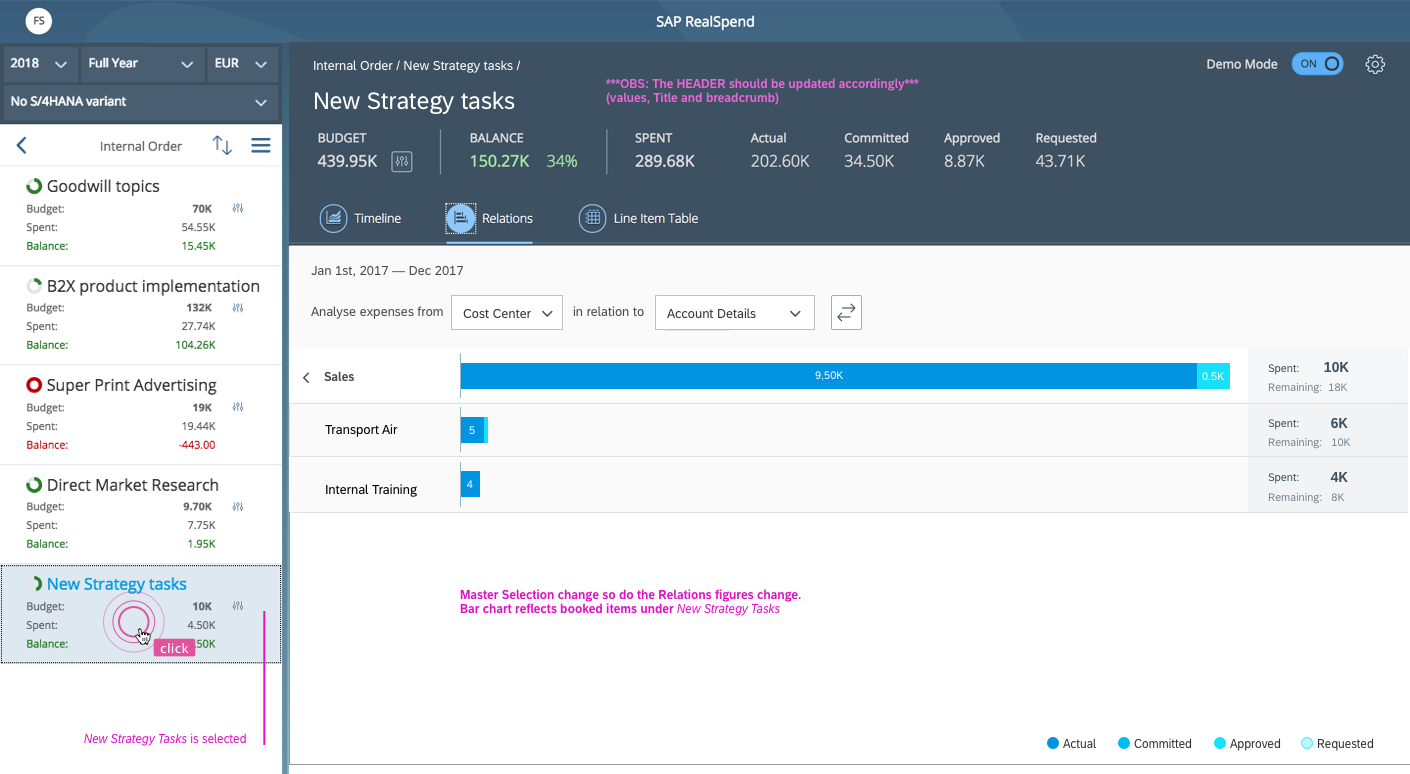Screen dimensions: 1410x774
Task: Select Super Print Advertising item
Action: pos(140,415)
